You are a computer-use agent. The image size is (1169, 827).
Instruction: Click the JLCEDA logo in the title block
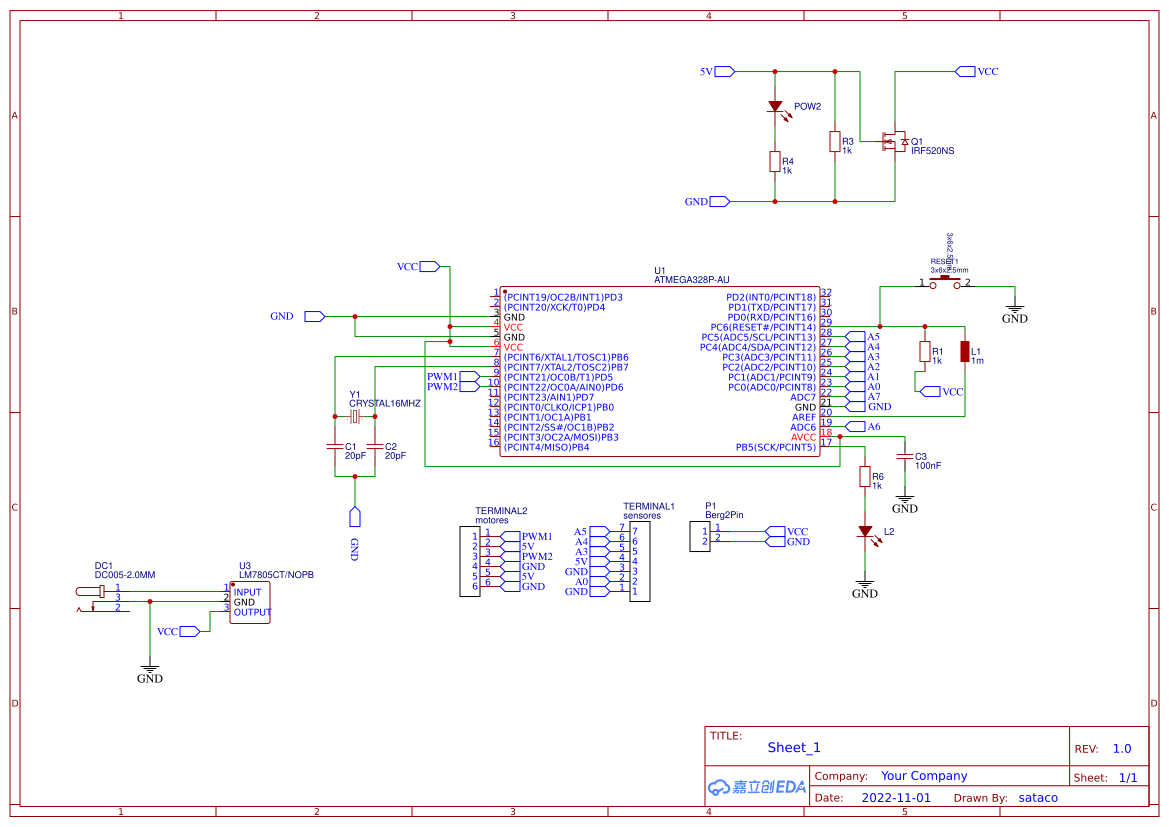757,787
